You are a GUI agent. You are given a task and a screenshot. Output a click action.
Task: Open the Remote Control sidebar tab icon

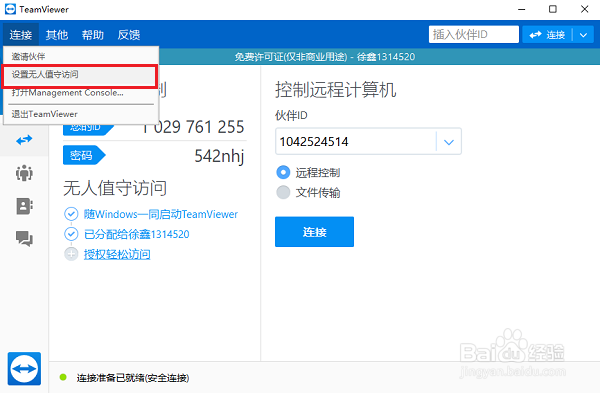[x=24, y=140]
